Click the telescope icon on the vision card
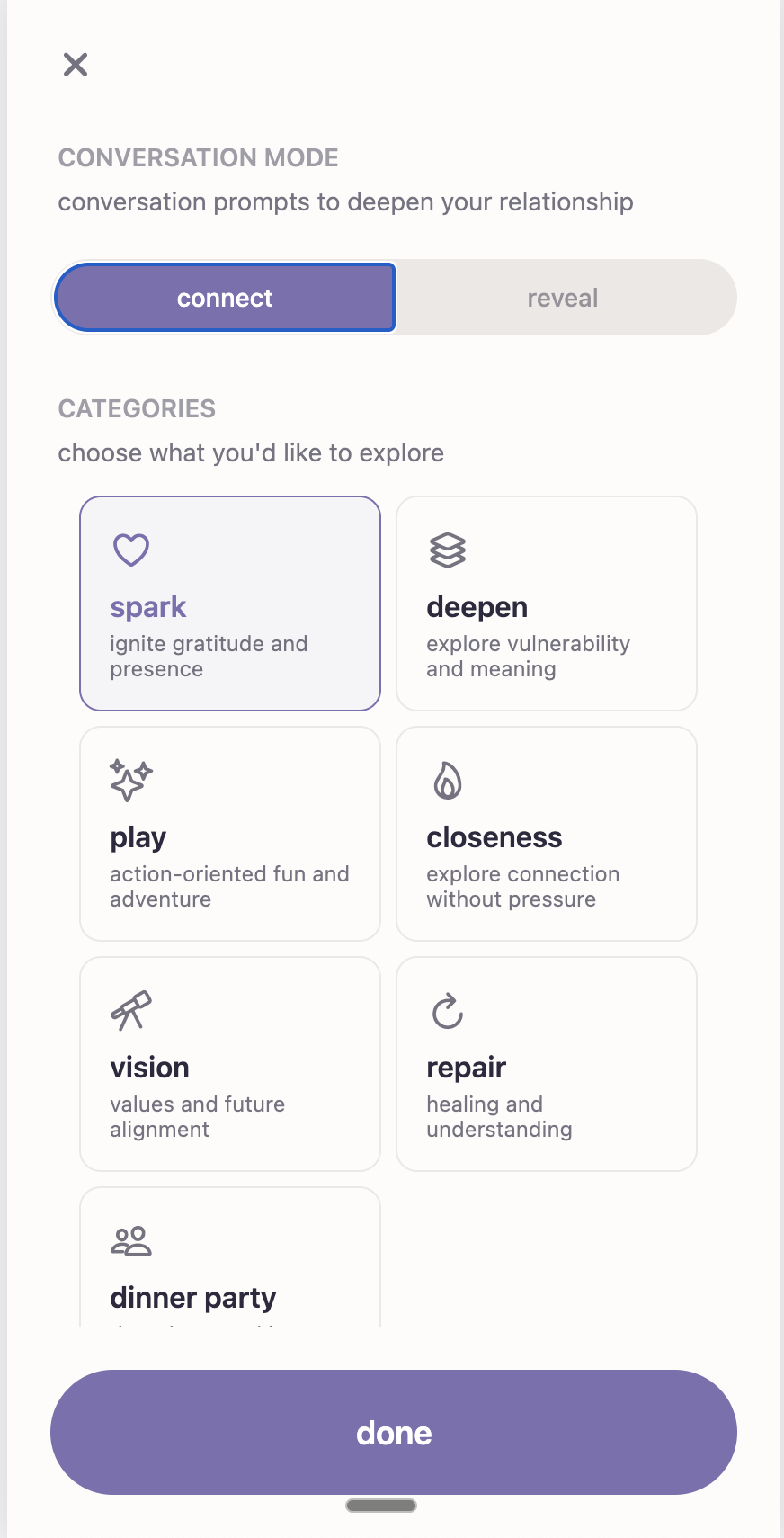The height and width of the screenshot is (1538, 784). pyautogui.click(x=130, y=1010)
